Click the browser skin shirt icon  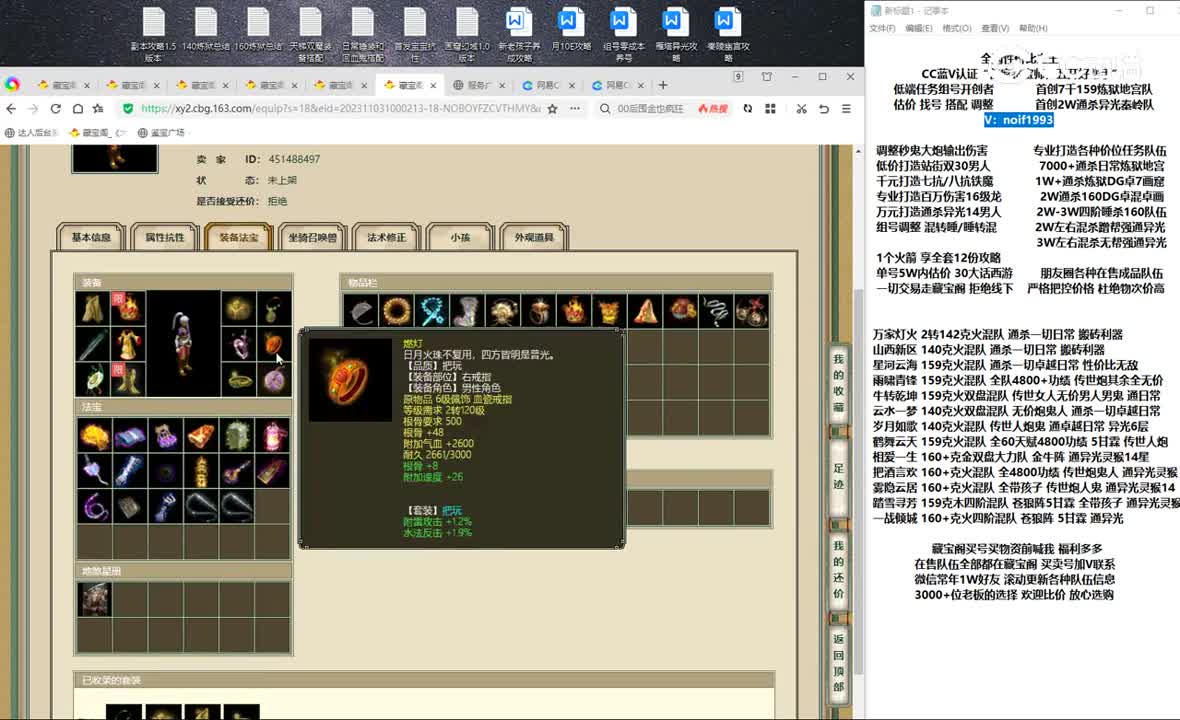767,77
